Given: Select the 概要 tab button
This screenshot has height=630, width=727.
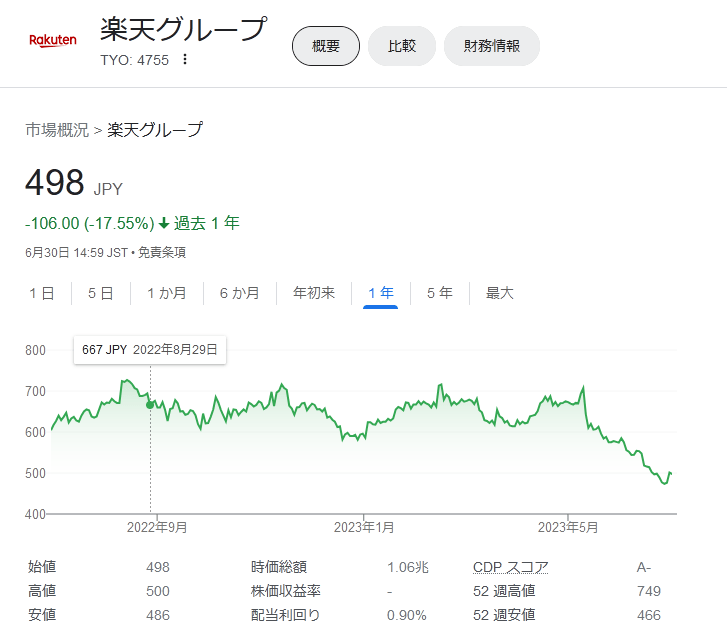Looking at the screenshot, I should coord(325,46).
